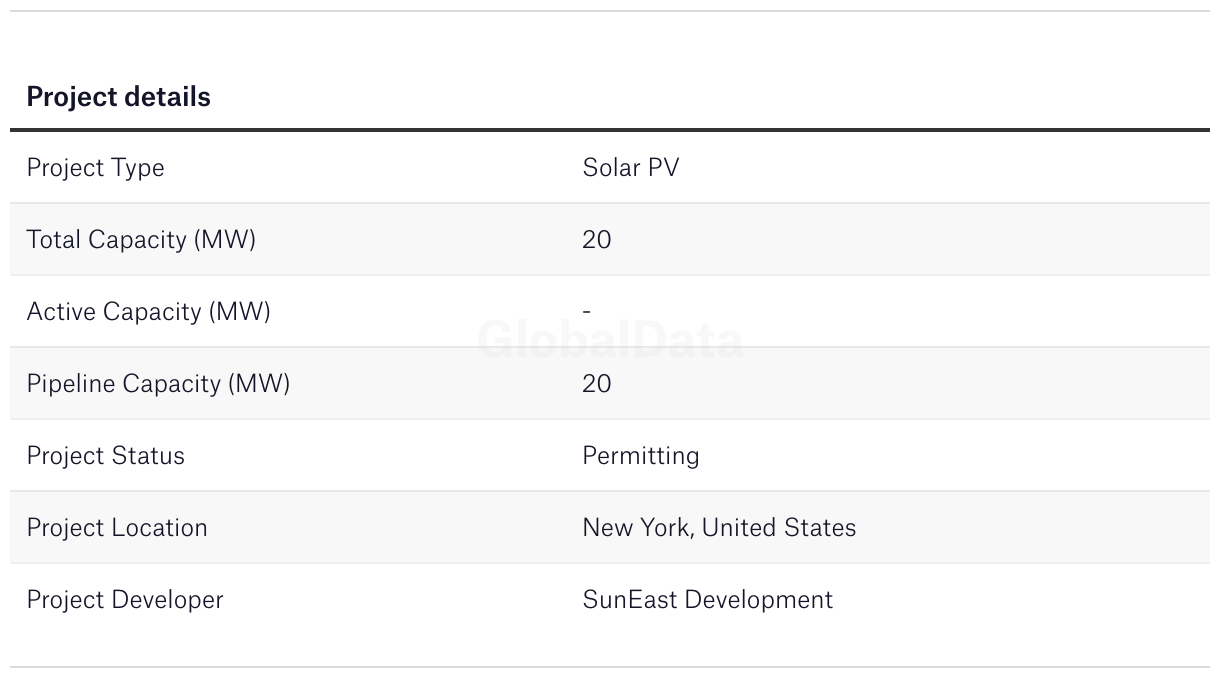Screen dimensions: 1220x678
Task: Click the 20 value beside Total Capacity
Action: tap(596, 240)
